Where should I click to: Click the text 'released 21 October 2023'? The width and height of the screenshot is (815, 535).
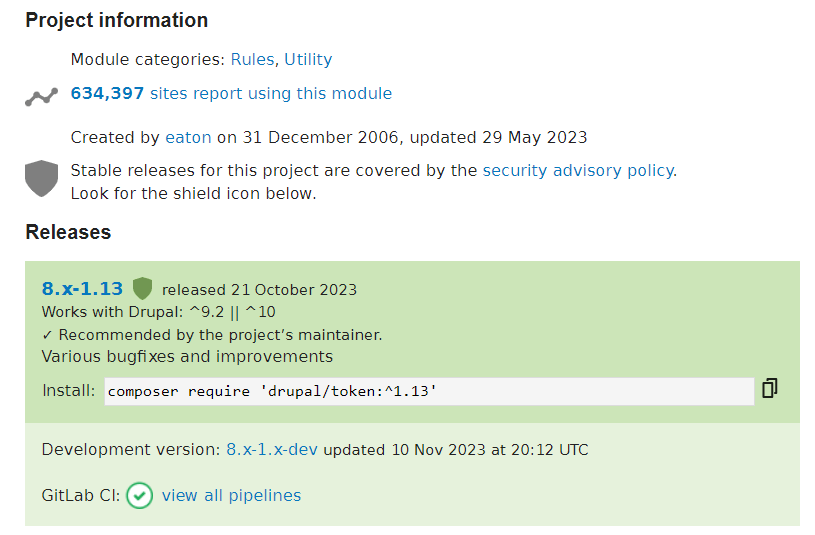tap(259, 290)
